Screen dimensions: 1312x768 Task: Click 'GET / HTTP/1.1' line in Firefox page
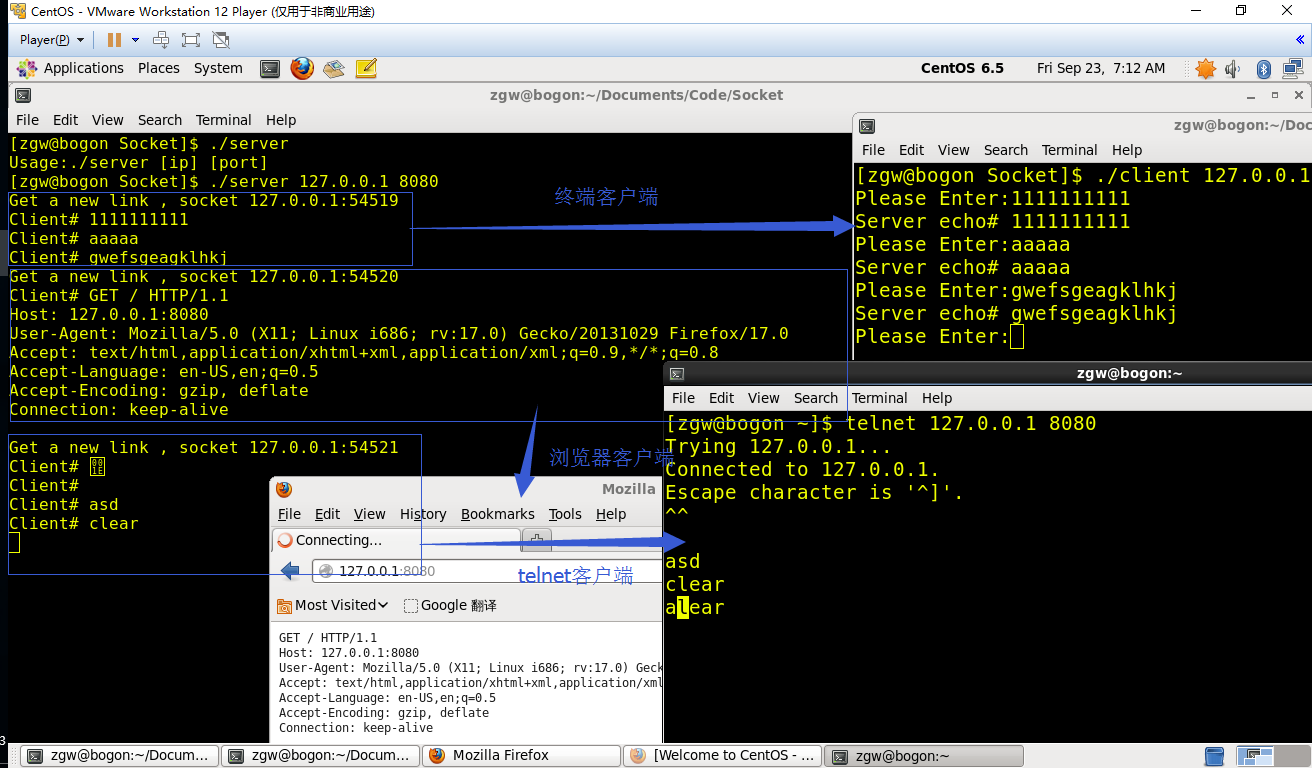click(328, 638)
